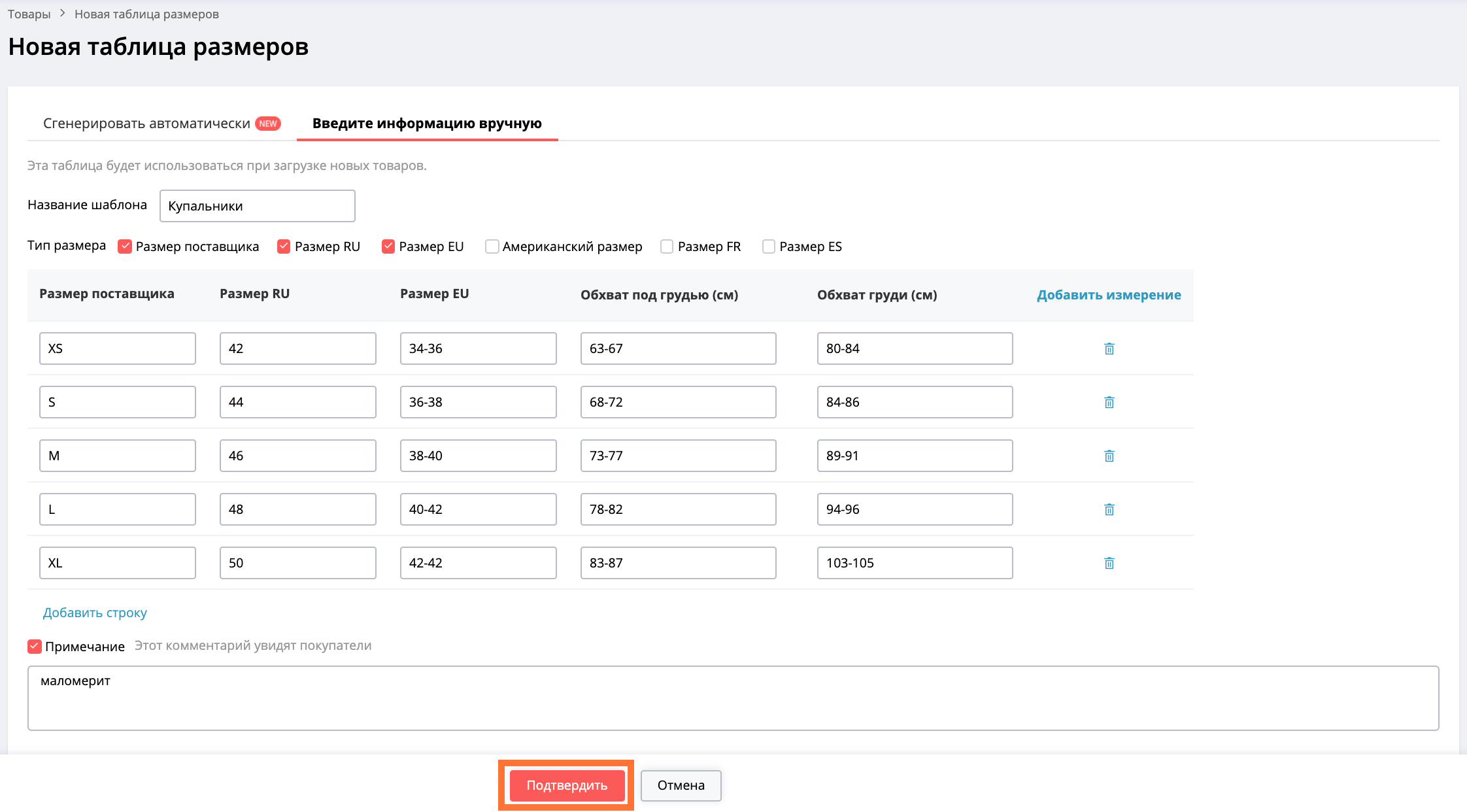Click underbust field with 83-87
1467x812 pixels.
click(x=679, y=563)
